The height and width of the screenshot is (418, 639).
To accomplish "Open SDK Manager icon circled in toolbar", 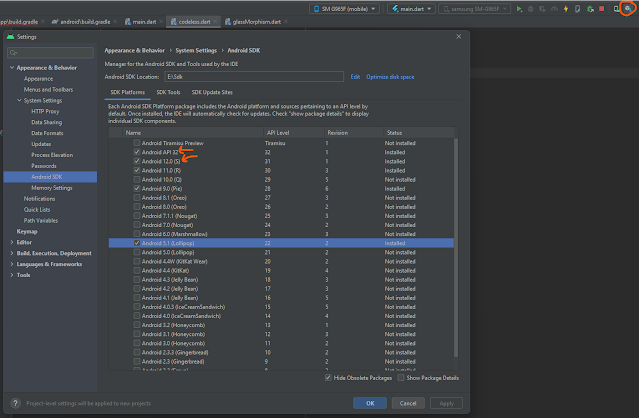I will pyautogui.click(x=627, y=8).
